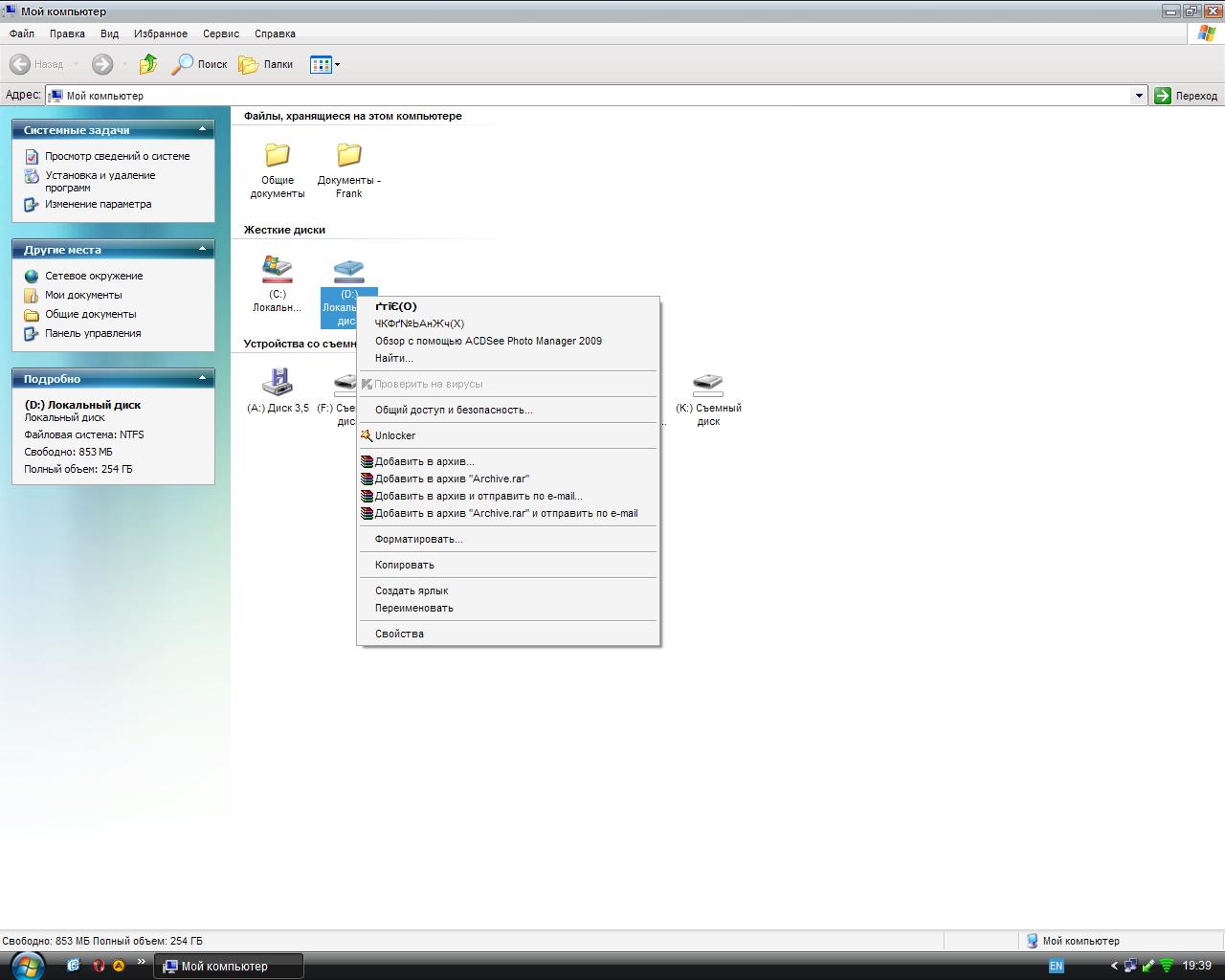Open the Общие документы shared folder icon

tap(278, 156)
